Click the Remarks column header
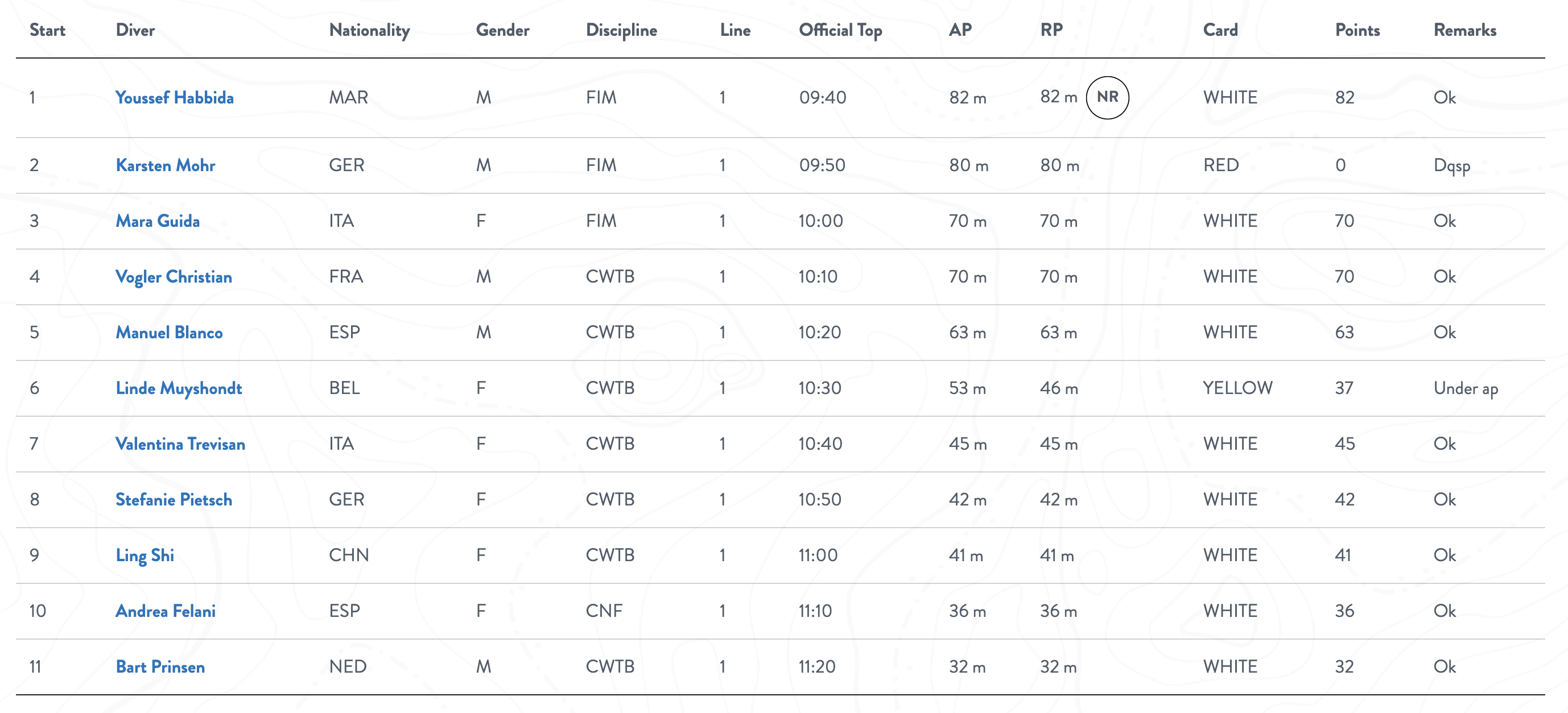Screen dimensions: 1568x713 [x=1464, y=30]
